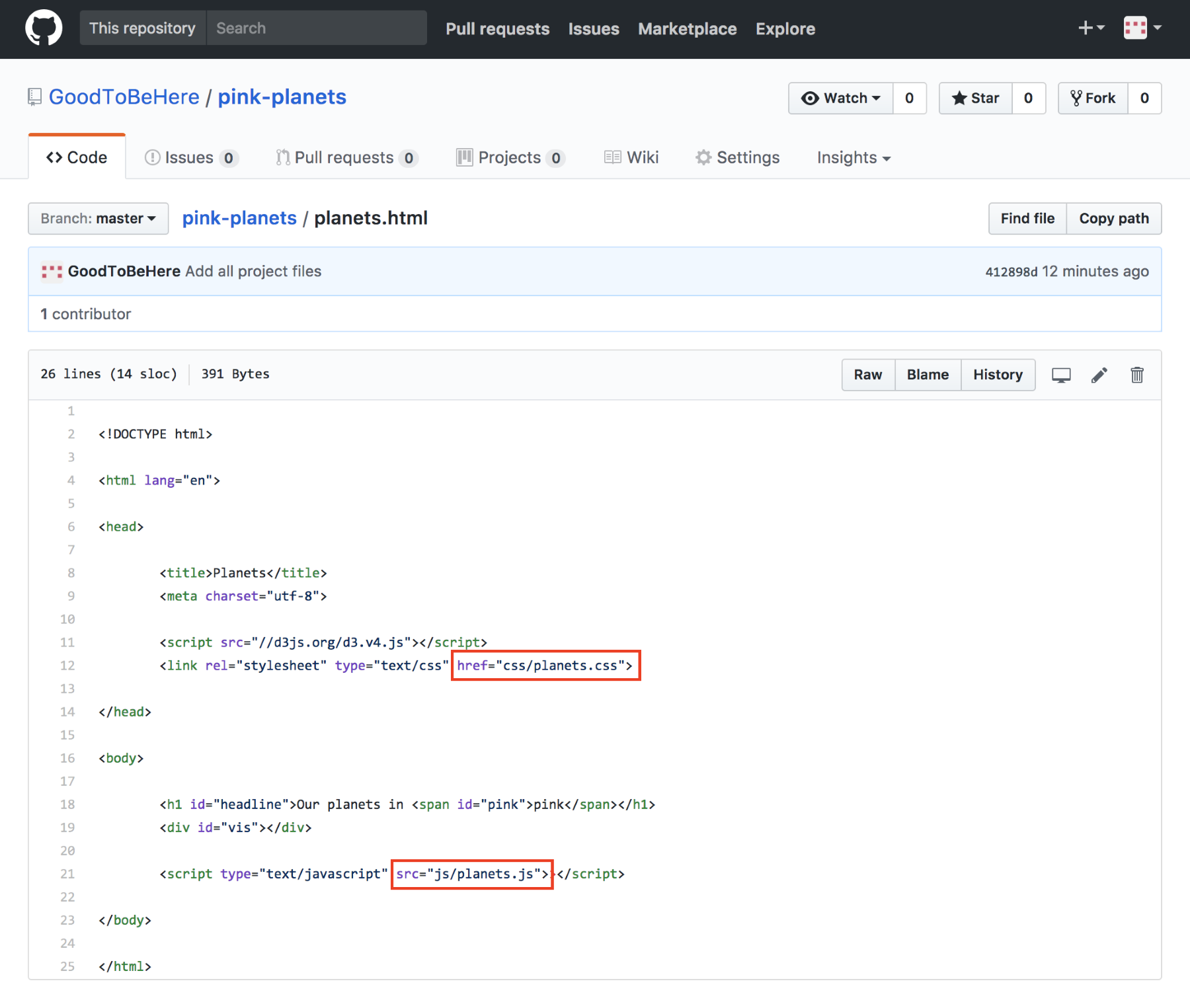Fork the pink-planets repository
The height and width of the screenshot is (1008, 1190).
(1093, 98)
